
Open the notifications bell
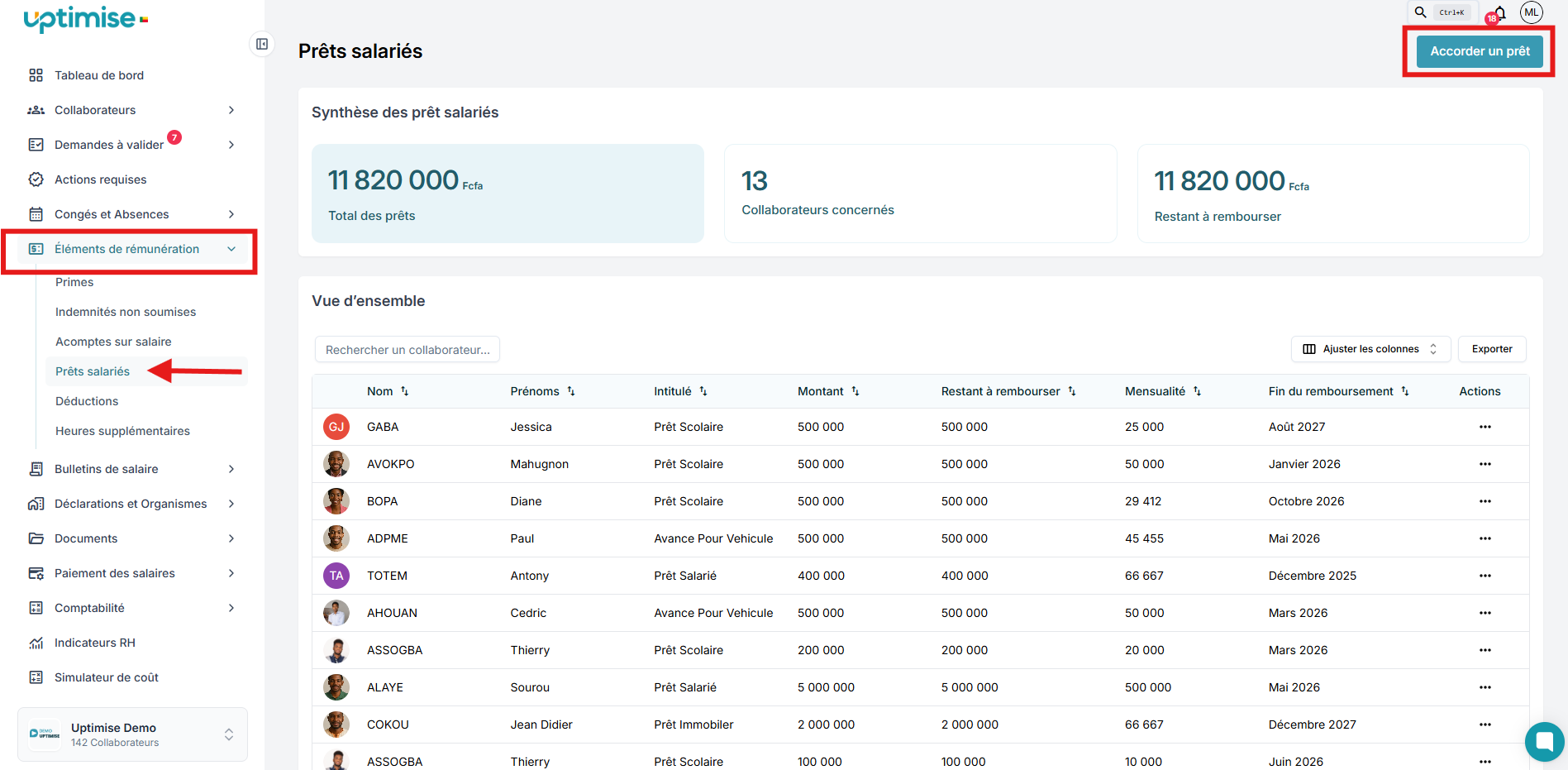pos(1499,13)
